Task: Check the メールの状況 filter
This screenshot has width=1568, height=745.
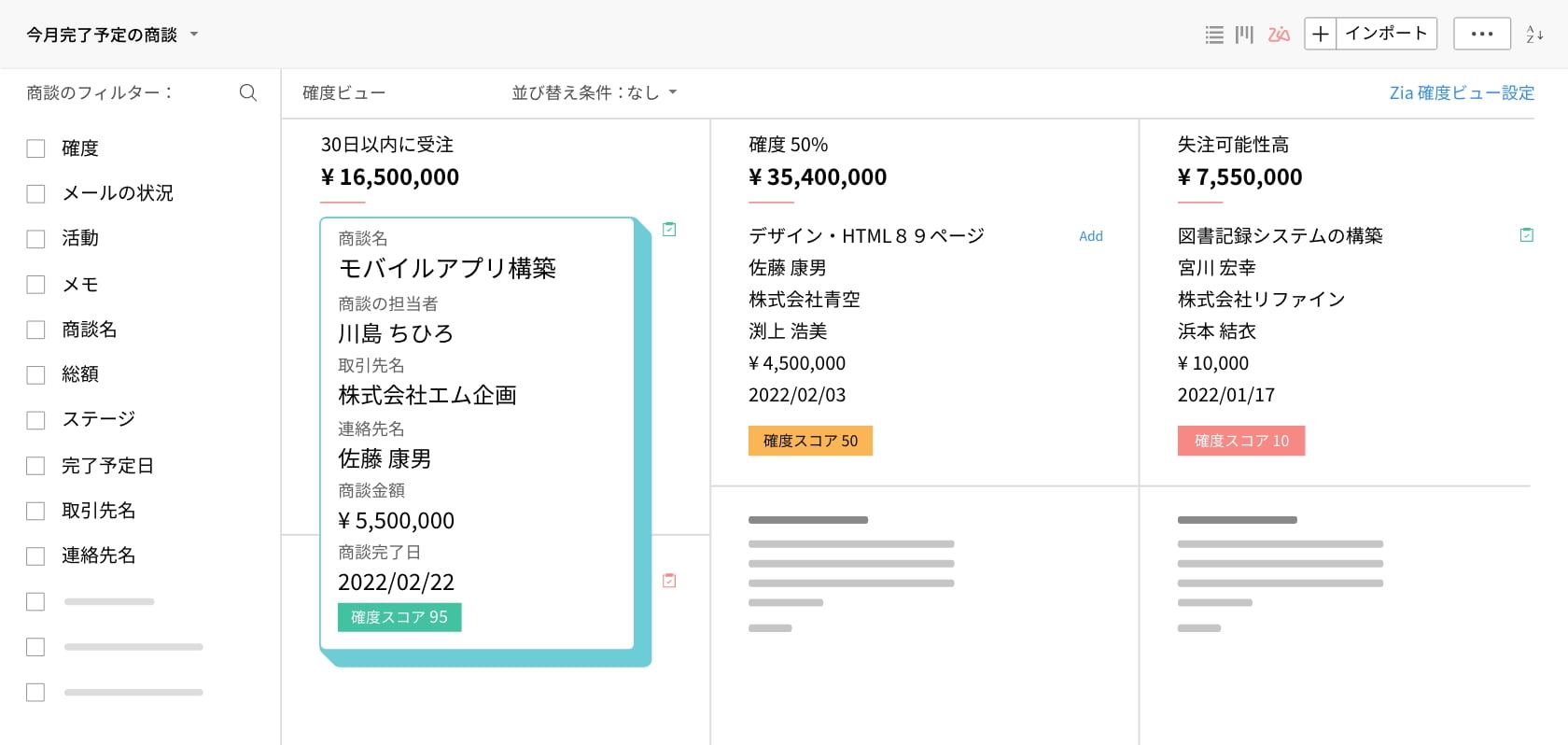Action: click(35, 194)
